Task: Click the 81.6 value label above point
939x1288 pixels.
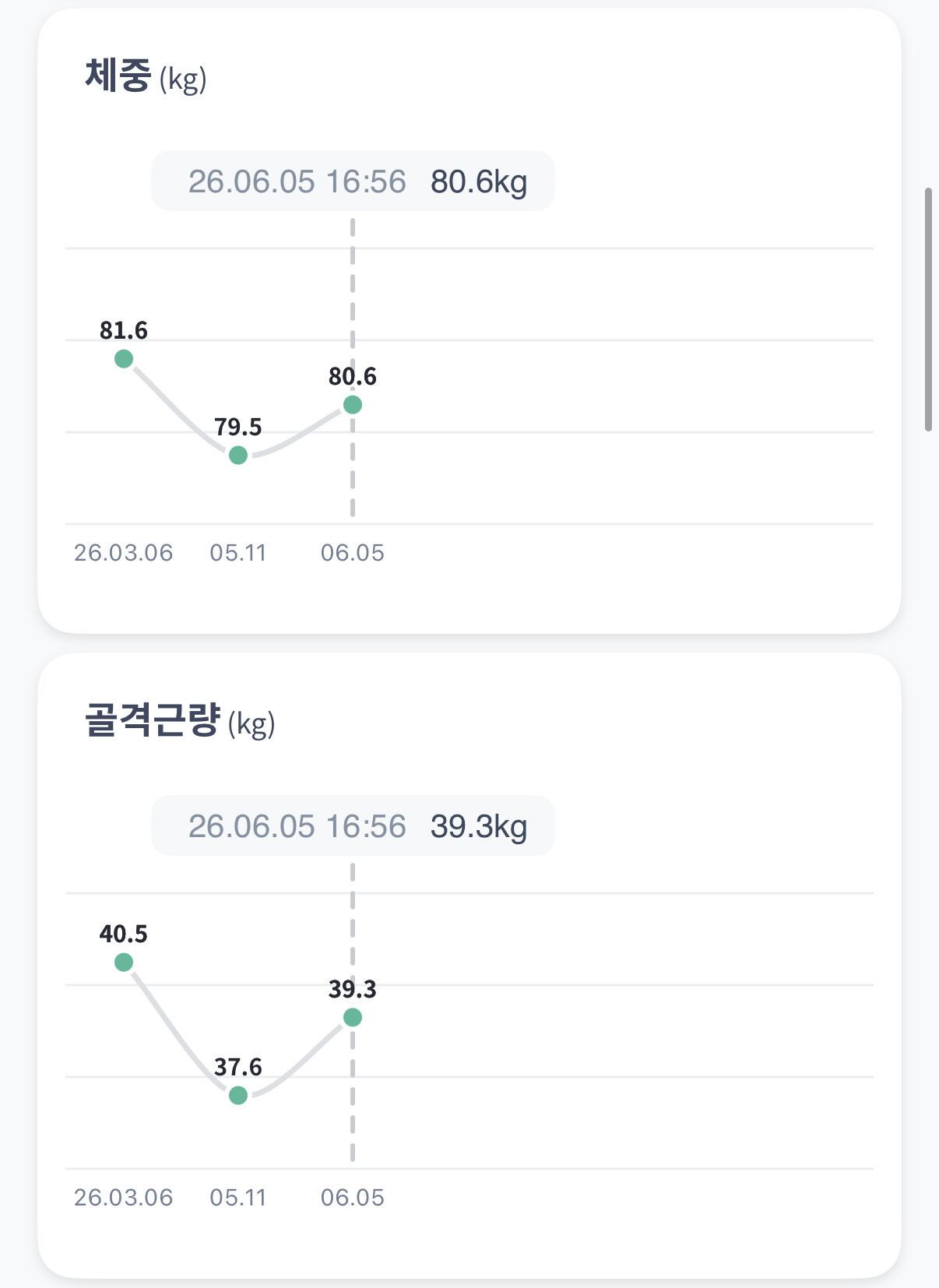Action: point(124,331)
